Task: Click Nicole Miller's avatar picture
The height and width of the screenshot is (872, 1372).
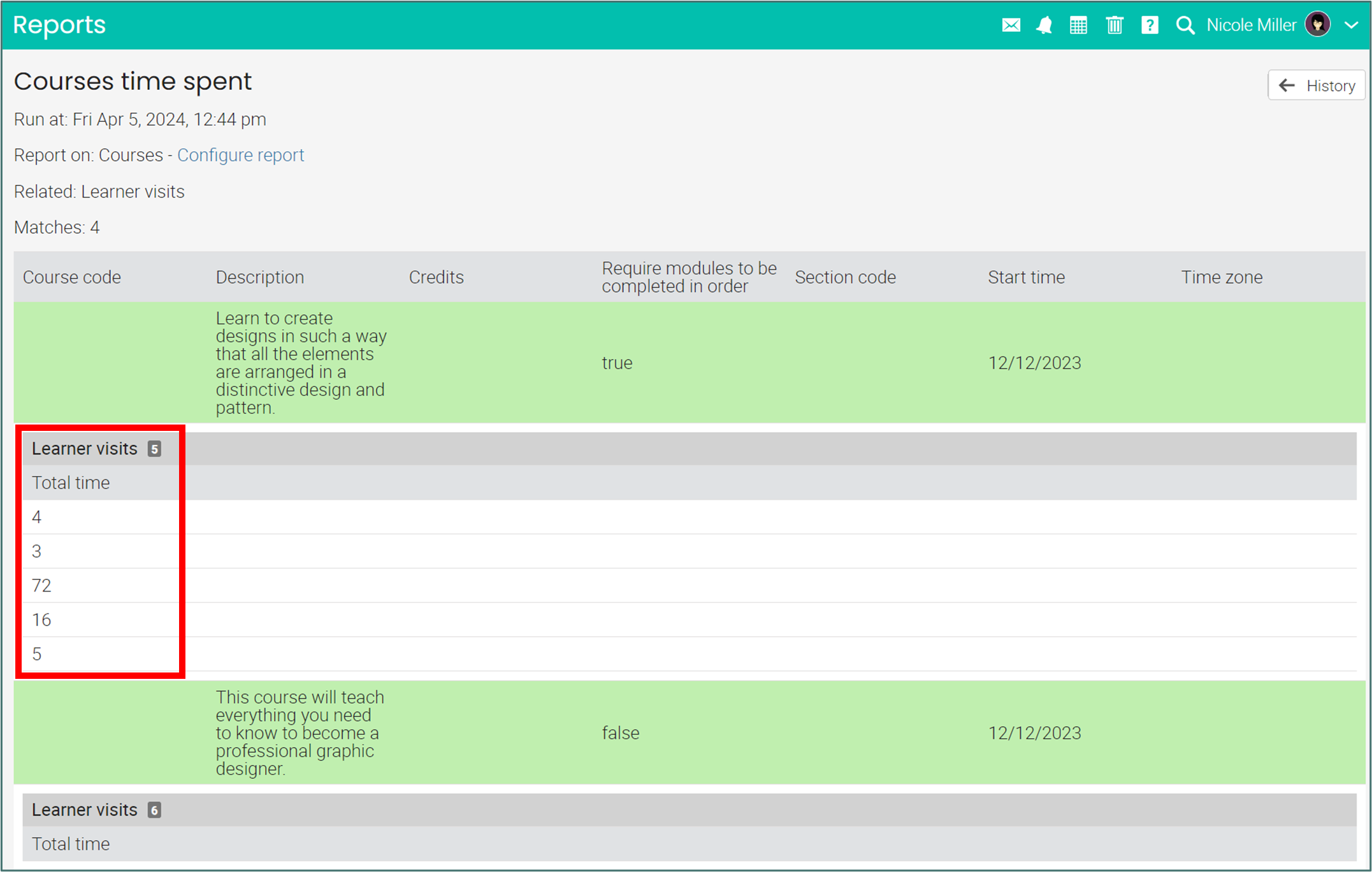Action: [x=1318, y=25]
